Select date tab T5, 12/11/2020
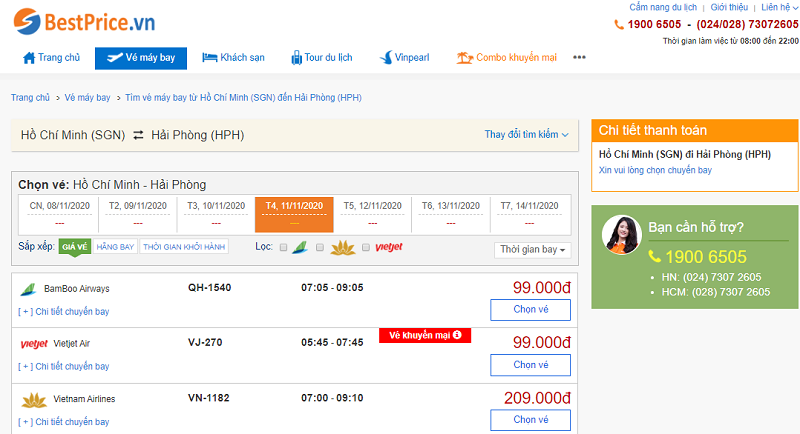The image size is (800, 434). coord(372,214)
